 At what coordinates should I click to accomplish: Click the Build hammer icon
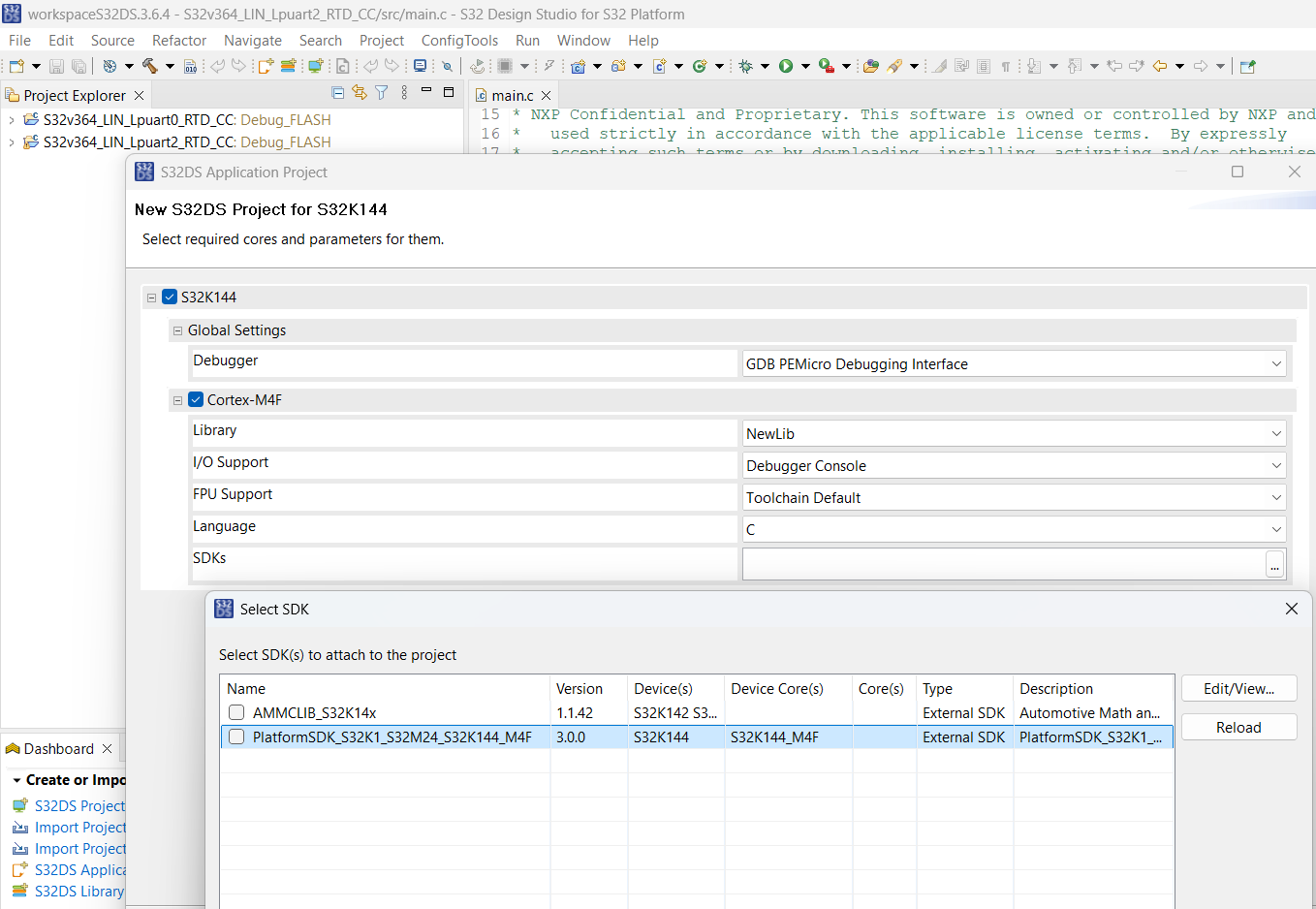tap(150, 66)
